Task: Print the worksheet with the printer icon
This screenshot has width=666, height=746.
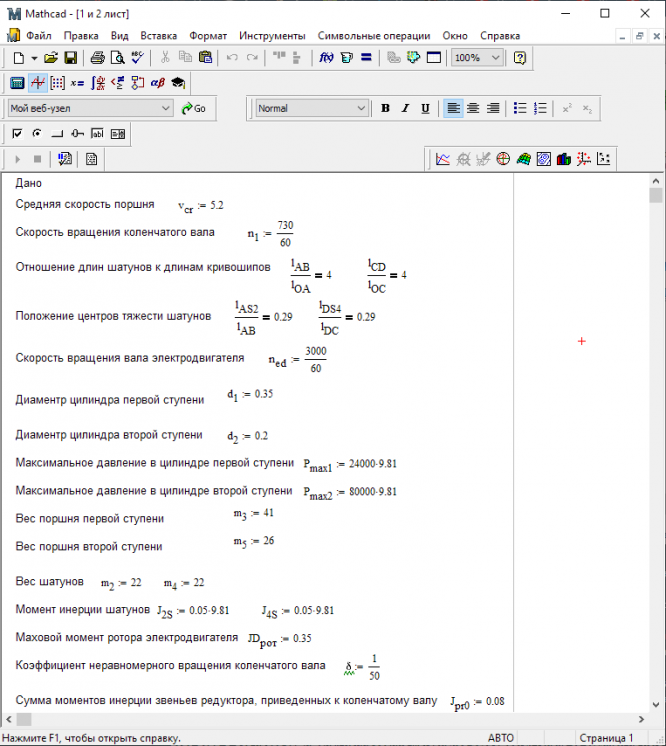Action: 98,58
